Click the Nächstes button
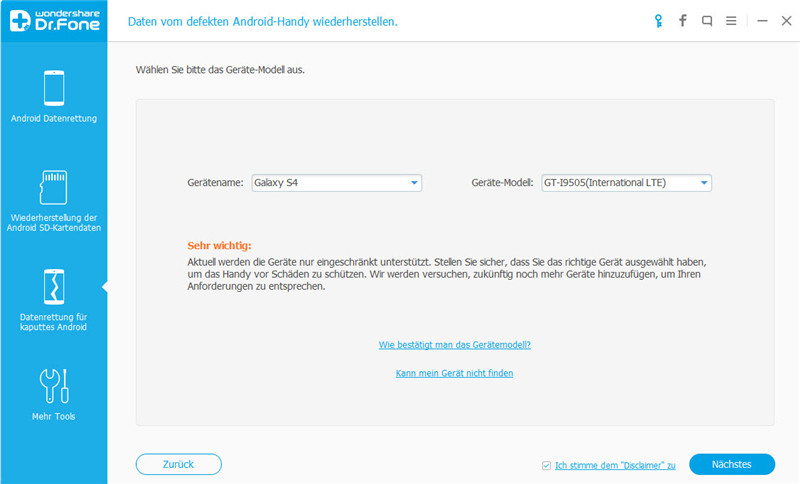The width and height of the screenshot is (800, 484). [732, 464]
